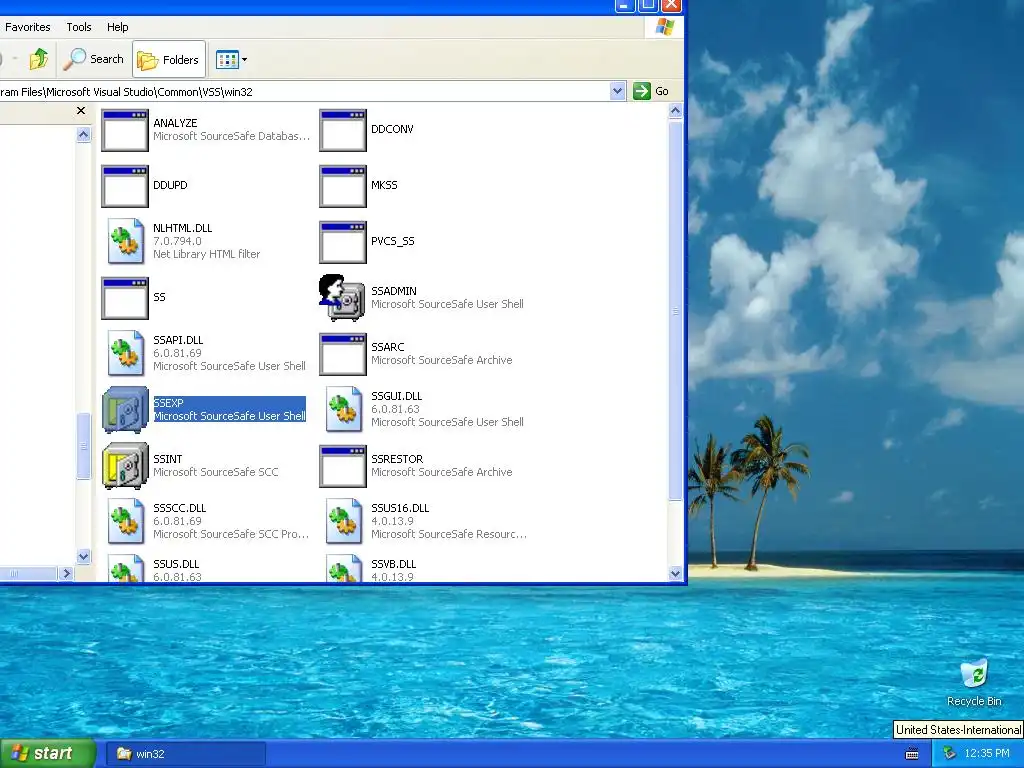The height and width of the screenshot is (768, 1024).
Task: Select the SSVB.DLL file icon
Action: pos(344,568)
